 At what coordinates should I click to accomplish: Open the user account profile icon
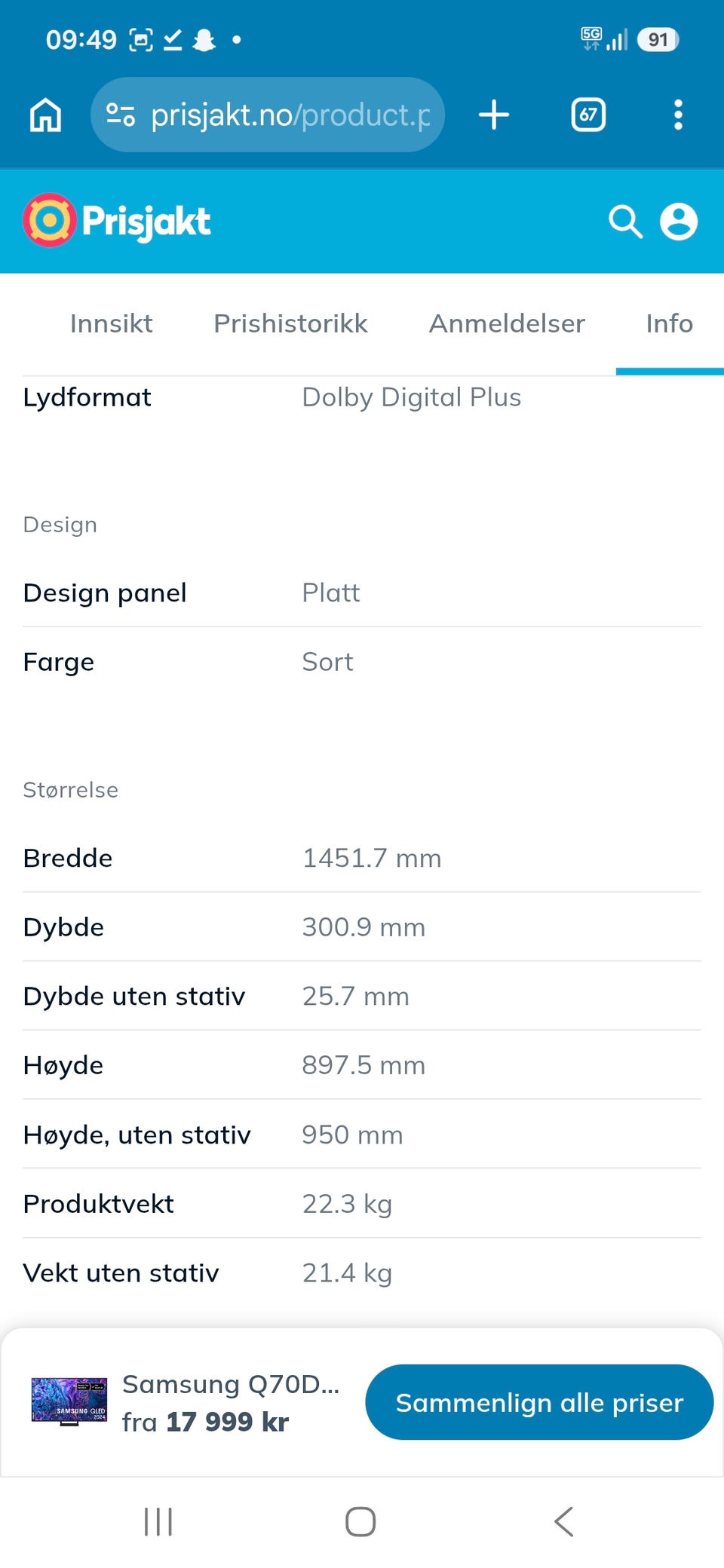click(679, 222)
